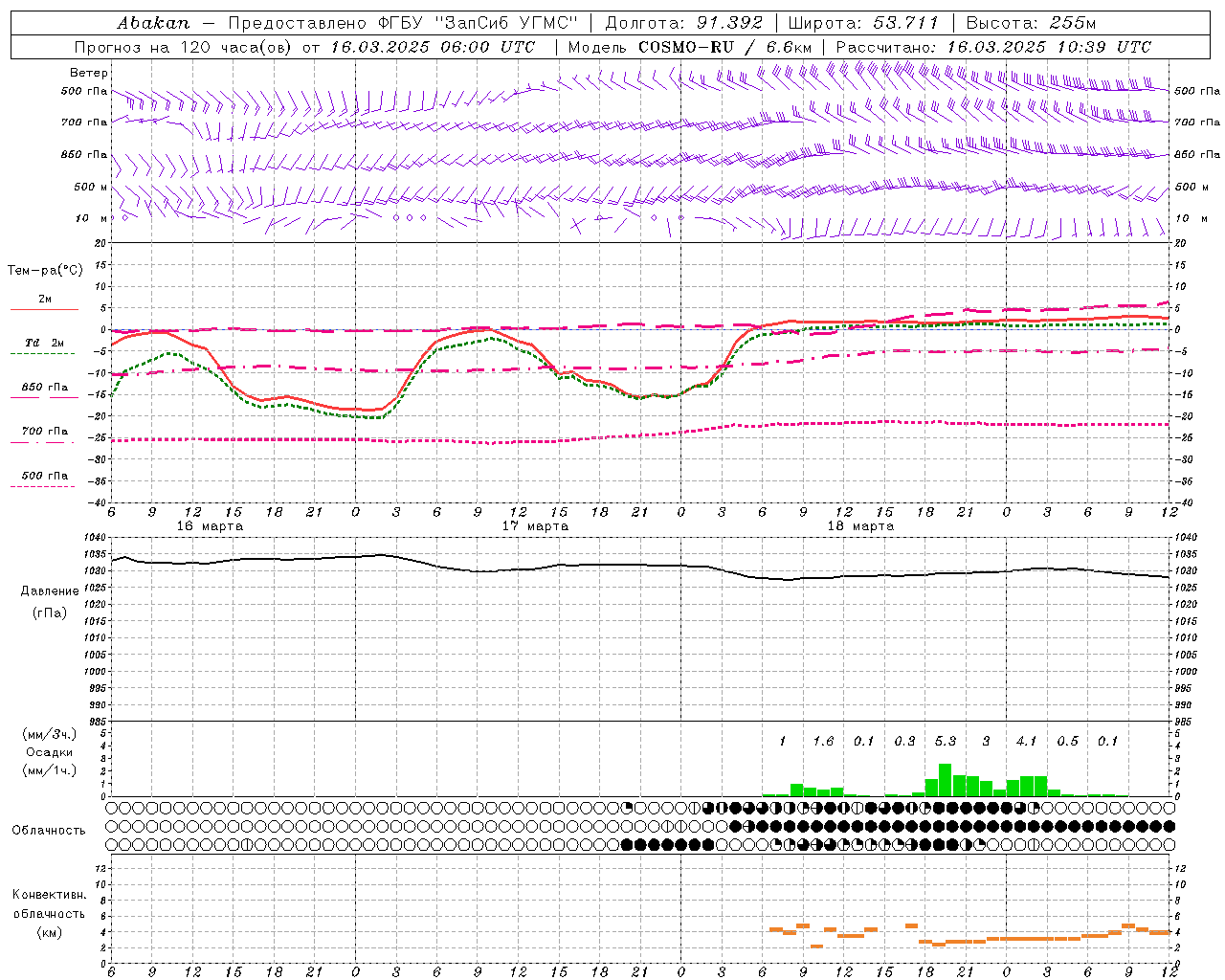The image size is (1225, 980).
Task: Click the Высота: 255м elevation text
Action: click(x=1031, y=23)
